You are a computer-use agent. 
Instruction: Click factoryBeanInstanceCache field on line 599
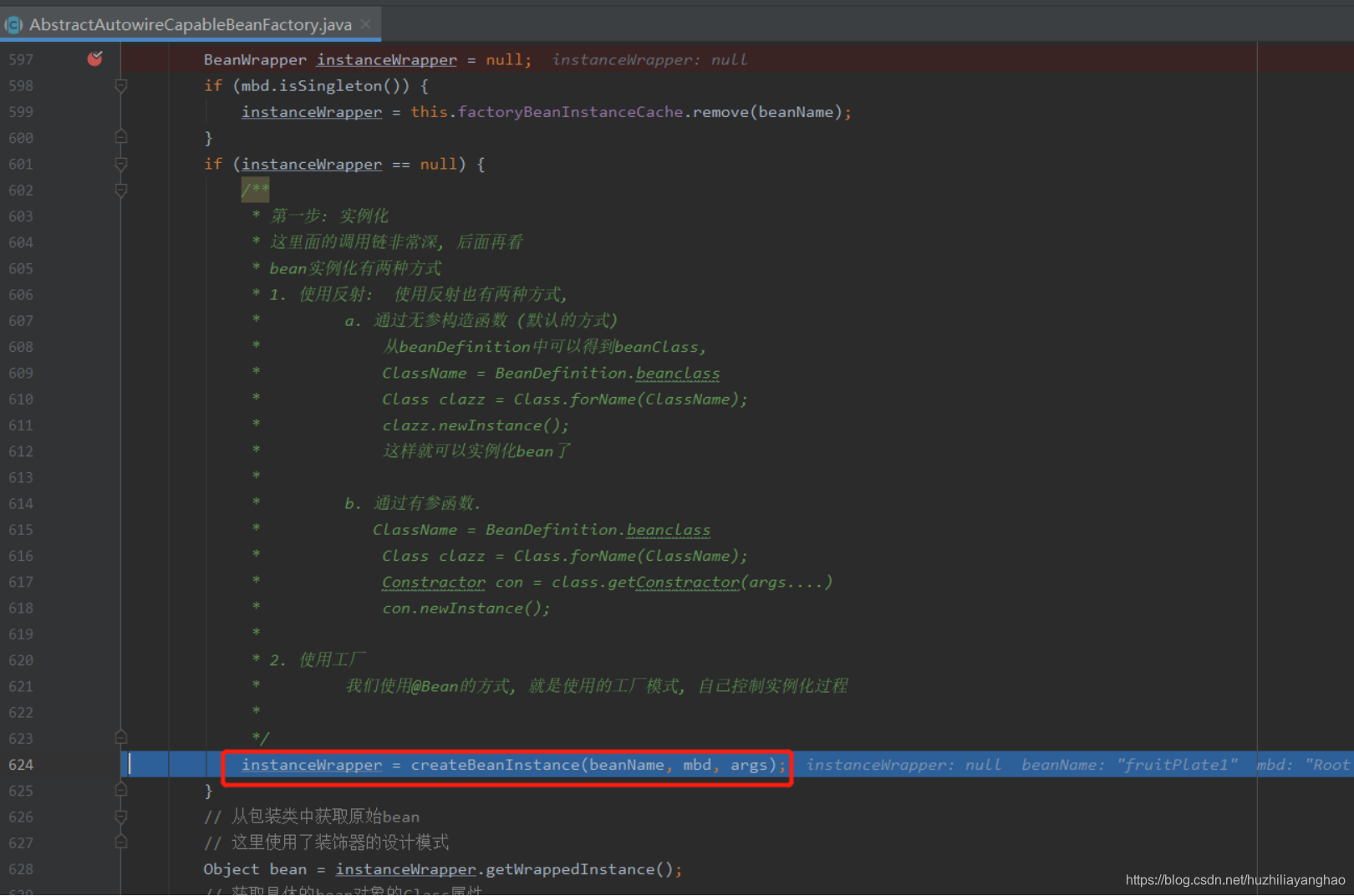[x=570, y=112]
